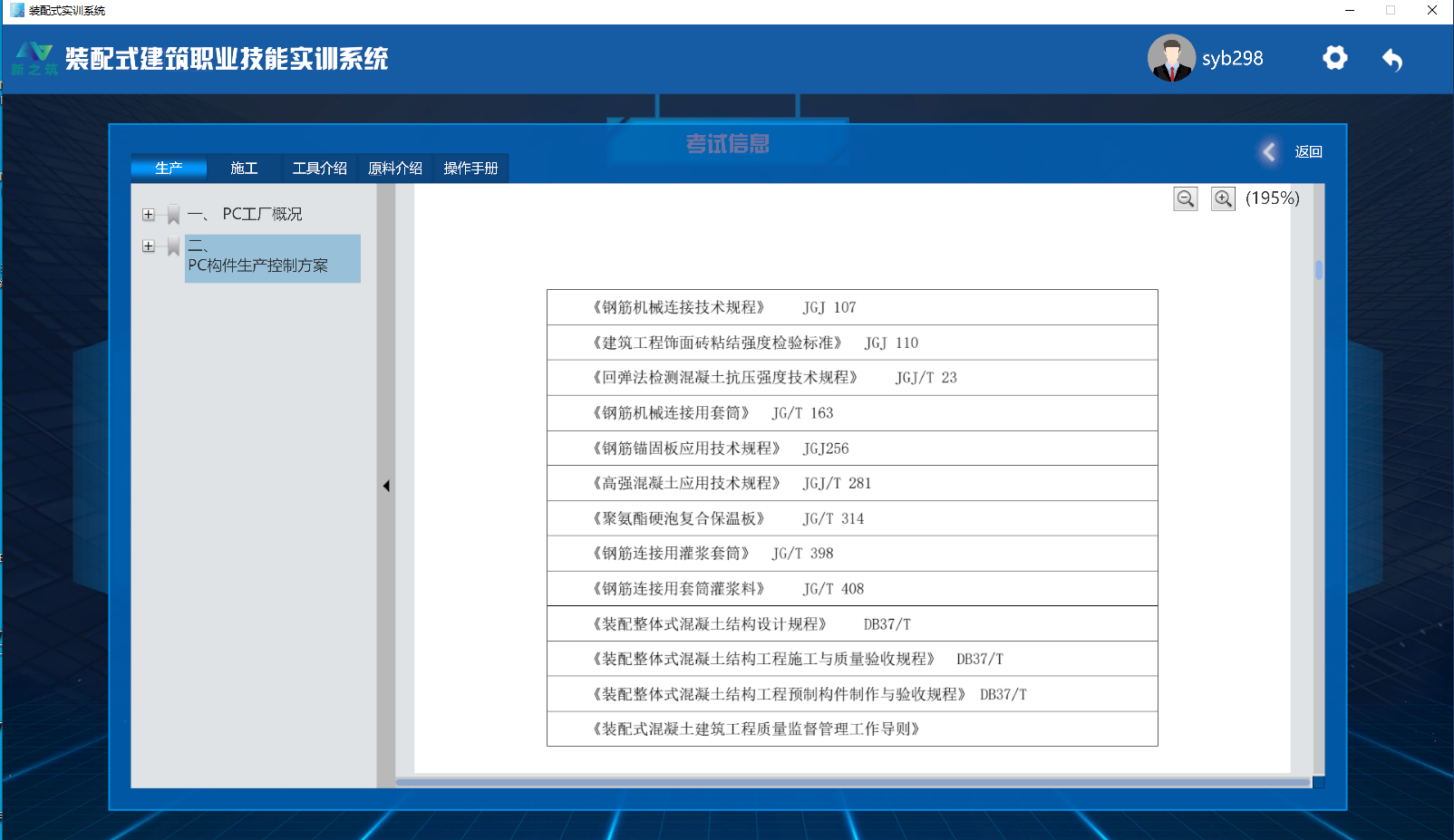The image size is (1454, 840).
Task: Click the horizontal scrollbar below document
Action: click(852, 782)
